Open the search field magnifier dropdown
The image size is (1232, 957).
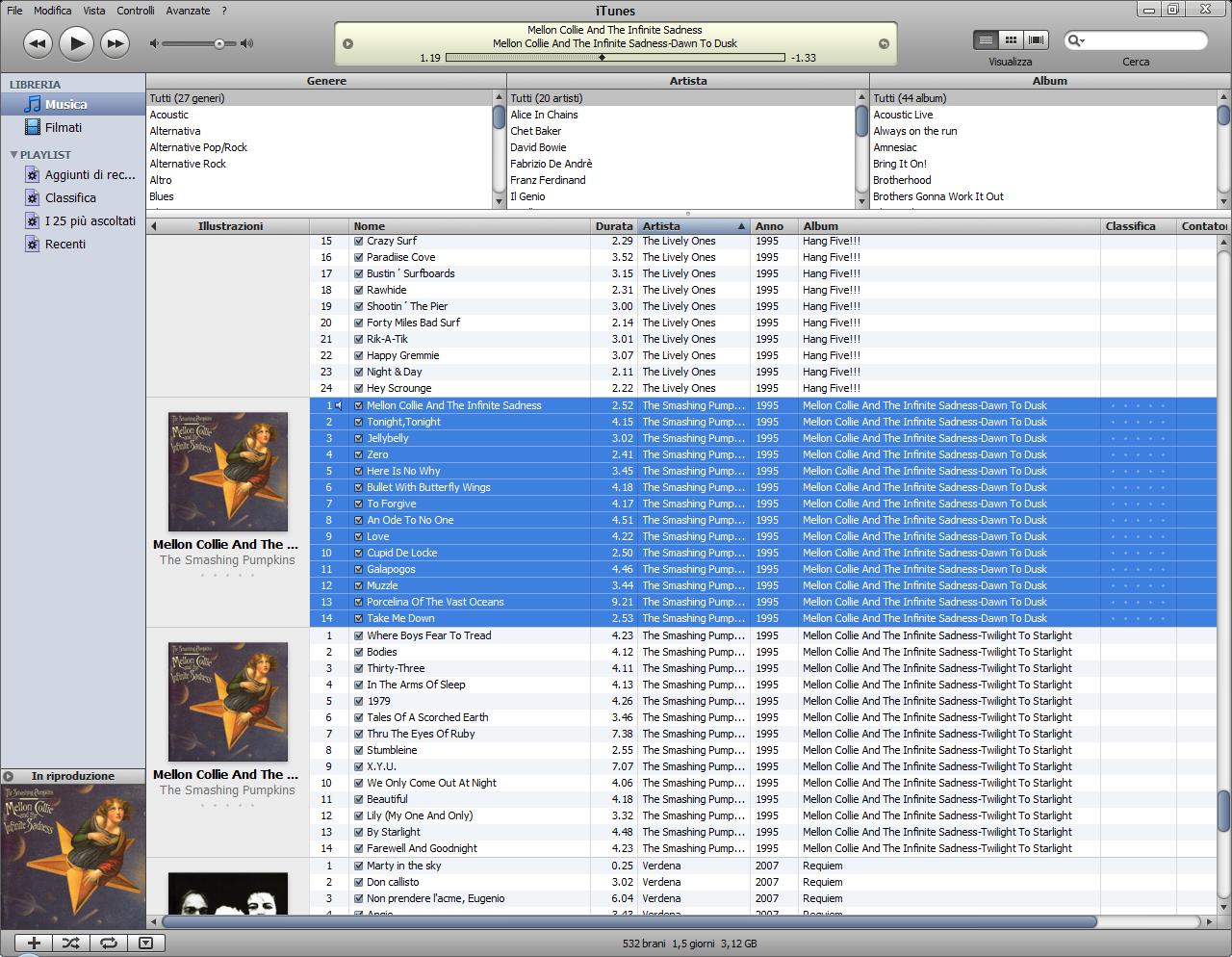coord(1076,40)
